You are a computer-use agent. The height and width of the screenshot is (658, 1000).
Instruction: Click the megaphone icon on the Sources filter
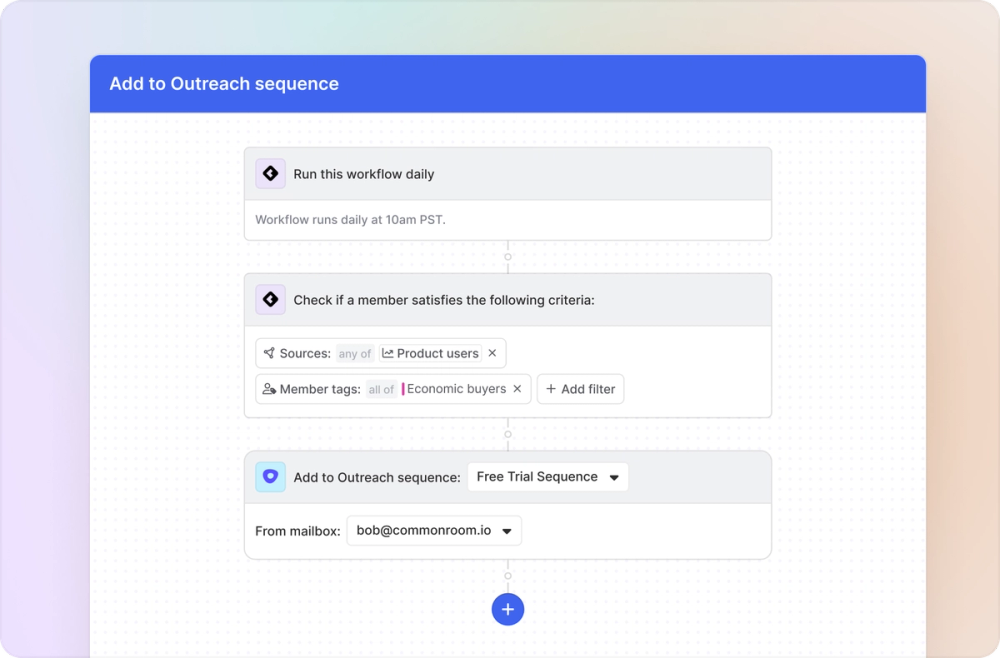(268, 353)
